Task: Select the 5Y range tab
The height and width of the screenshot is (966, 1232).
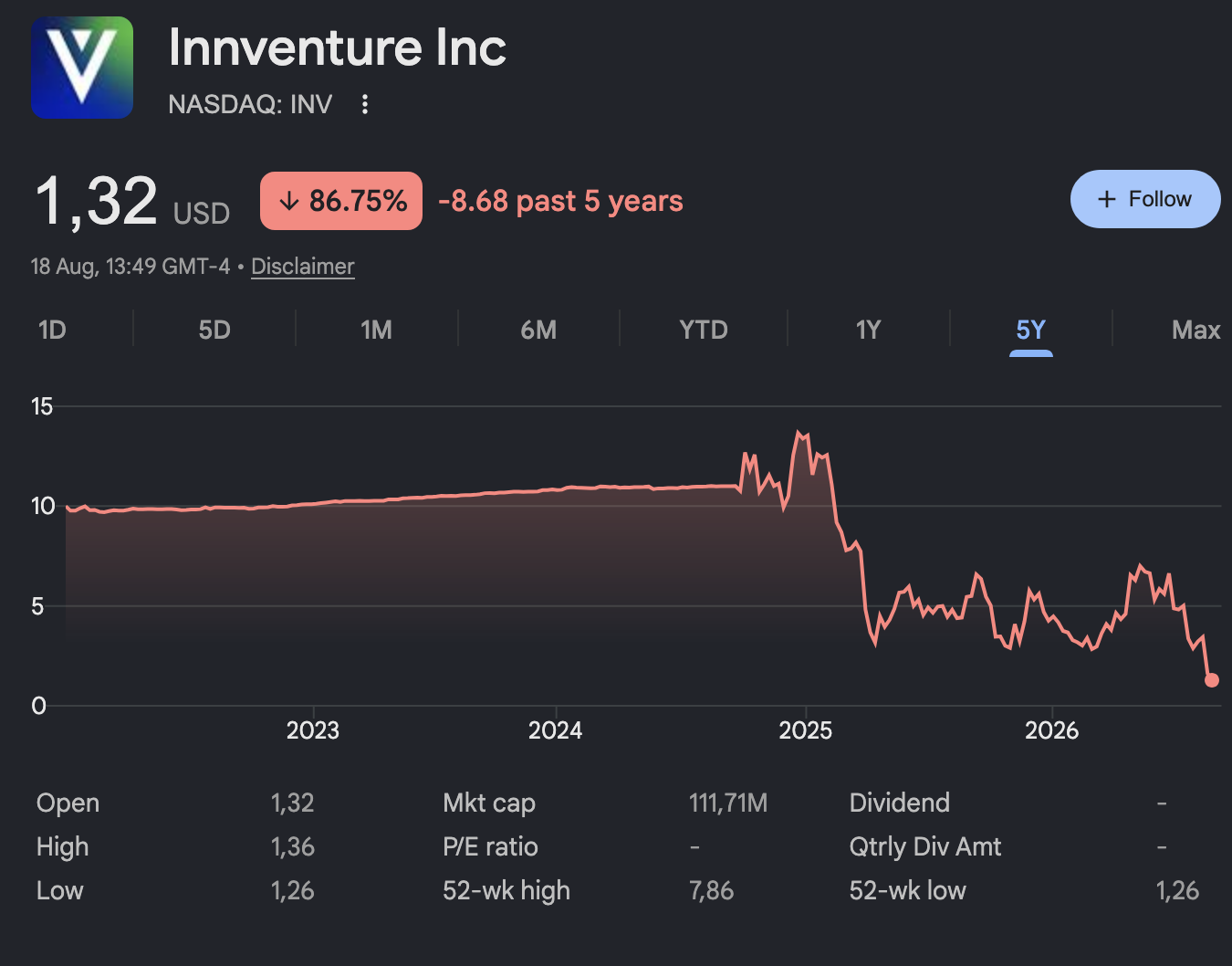Action: click(1031, 330)
